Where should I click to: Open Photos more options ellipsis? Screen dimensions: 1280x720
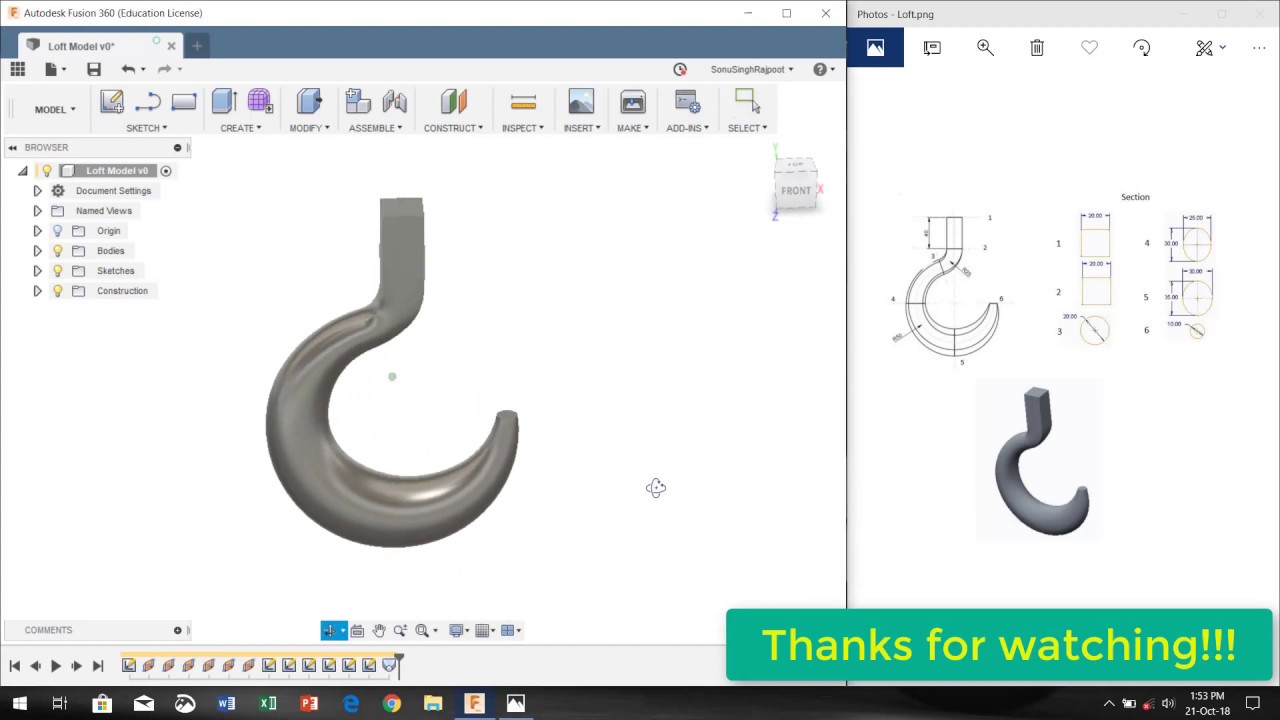click(1258, 47)
